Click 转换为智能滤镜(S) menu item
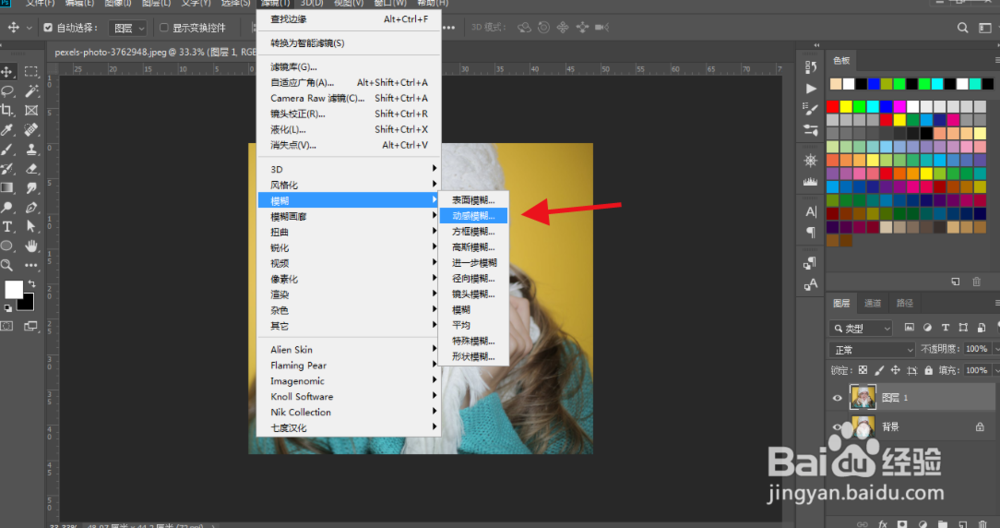This screenshot has width=1000, height=528. [348, 43]
